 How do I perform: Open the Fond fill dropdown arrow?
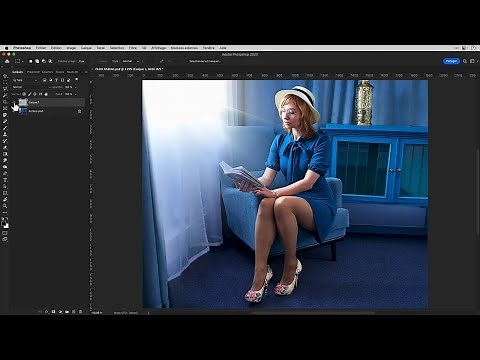point(76,94)
